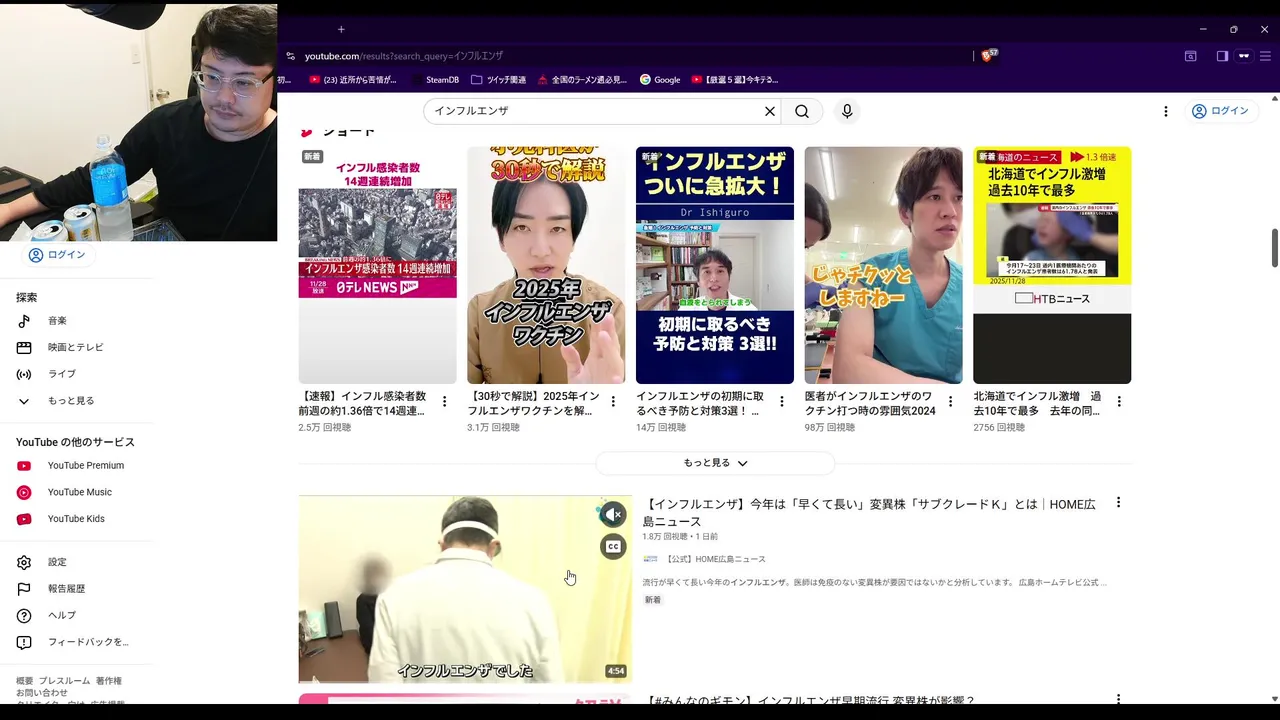Unmute the preview of the HOME広島ニュース video
The height and width of the screenshot is (720, 1280).
pyautogui.click(x=613, y=514)
